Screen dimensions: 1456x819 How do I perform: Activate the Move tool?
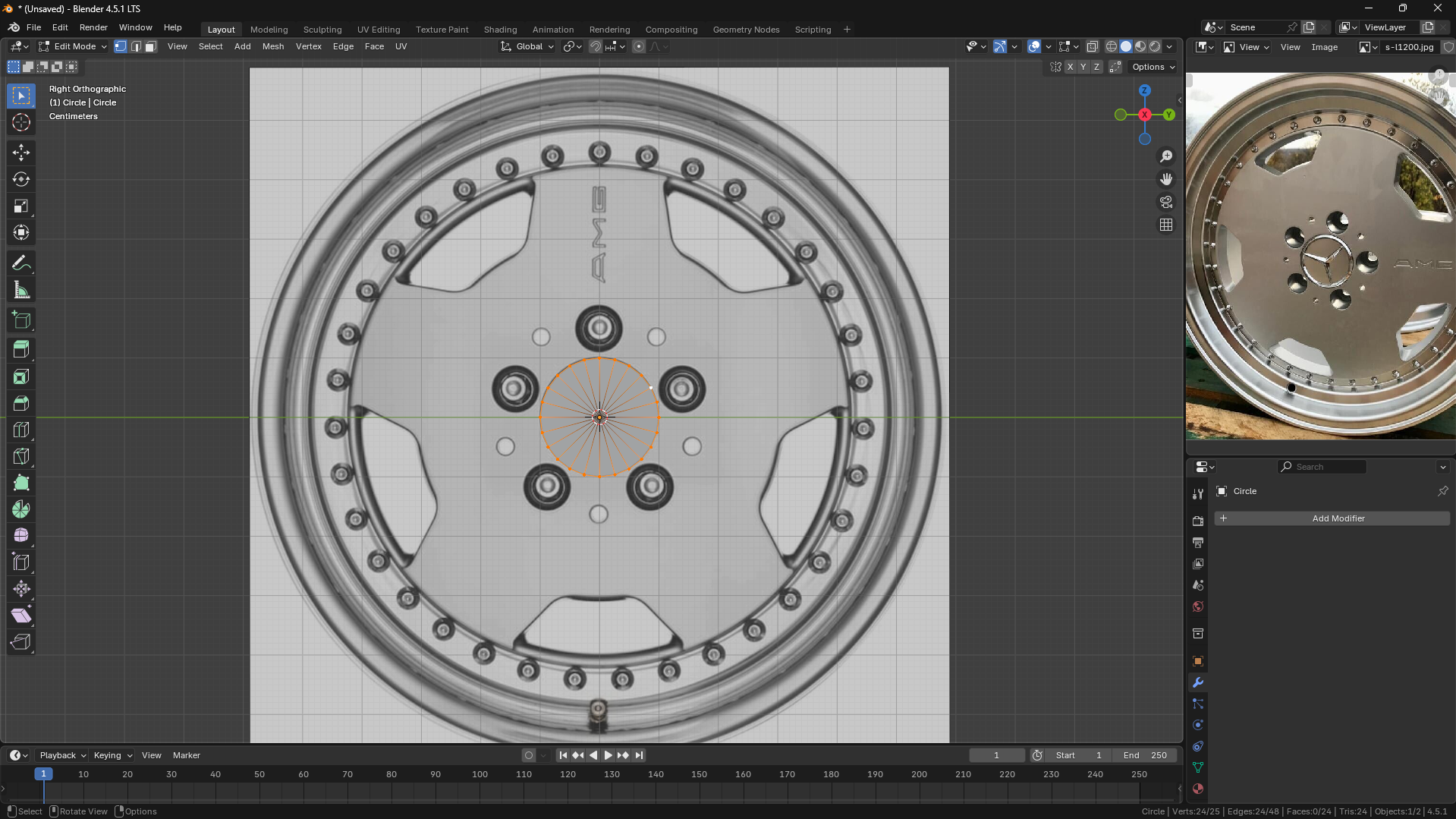[21, 153]
